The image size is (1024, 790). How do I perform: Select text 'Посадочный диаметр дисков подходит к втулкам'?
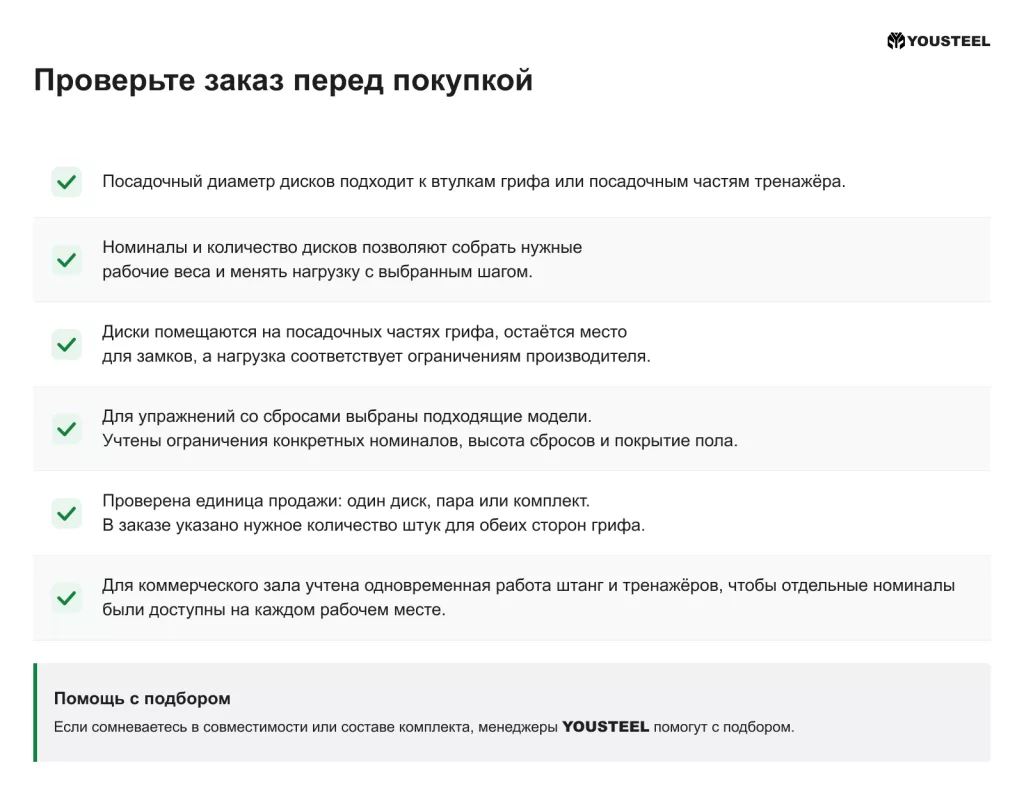coord(299,182)
